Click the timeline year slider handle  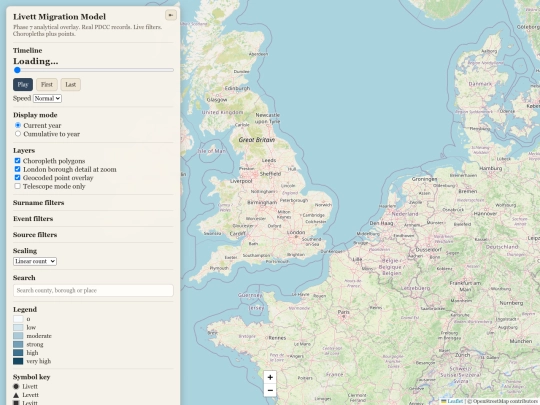[x=17, y=70]
